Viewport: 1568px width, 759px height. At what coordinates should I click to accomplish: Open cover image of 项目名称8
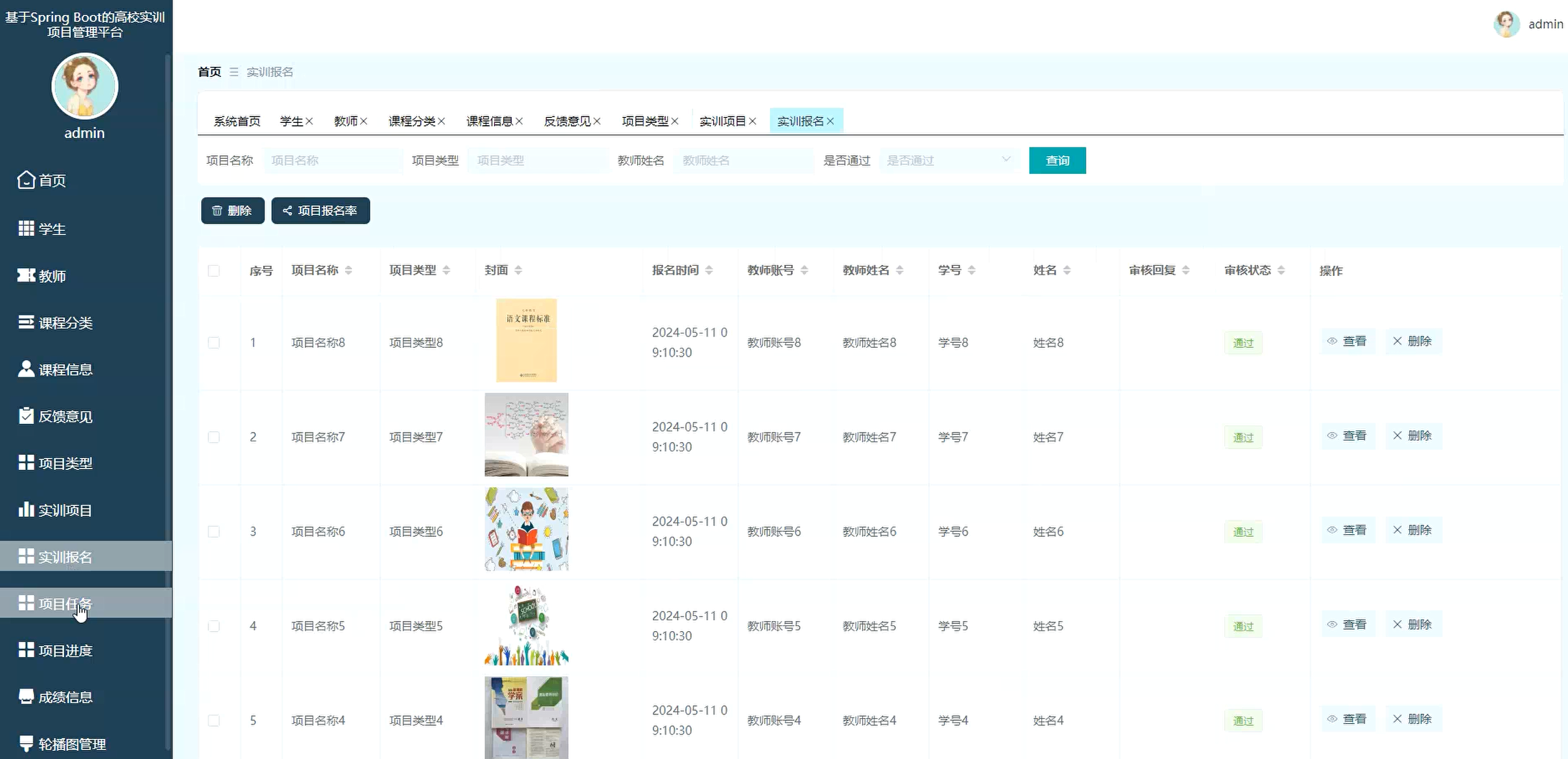pos(526,341)
